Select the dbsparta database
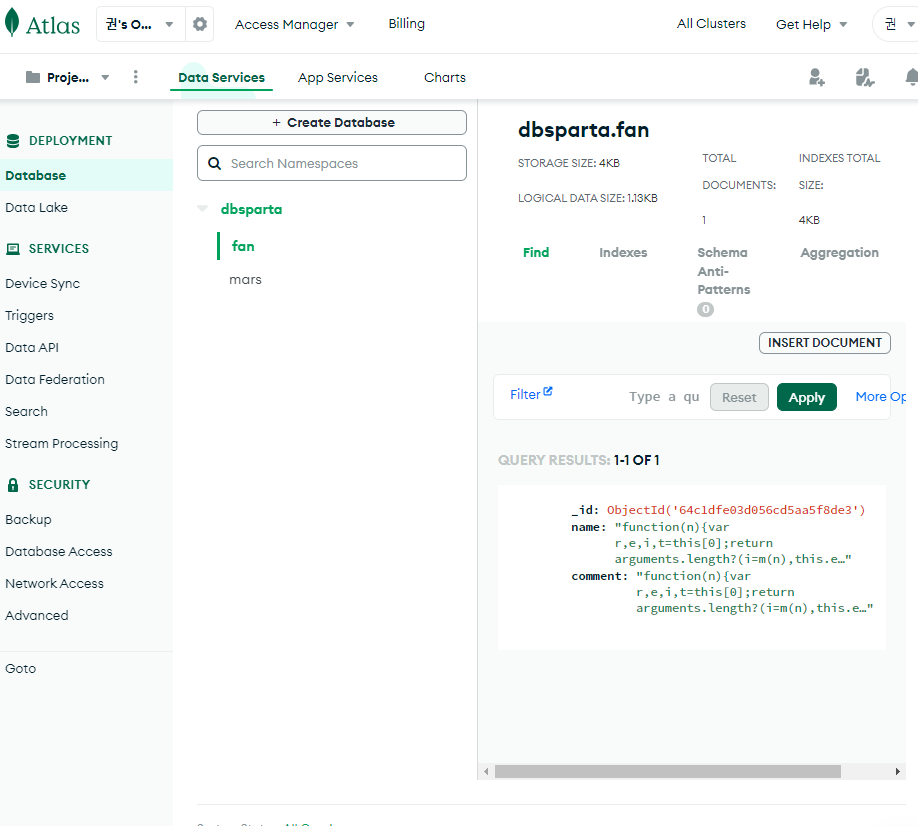The image size is (918, 826). click(251, 209)
